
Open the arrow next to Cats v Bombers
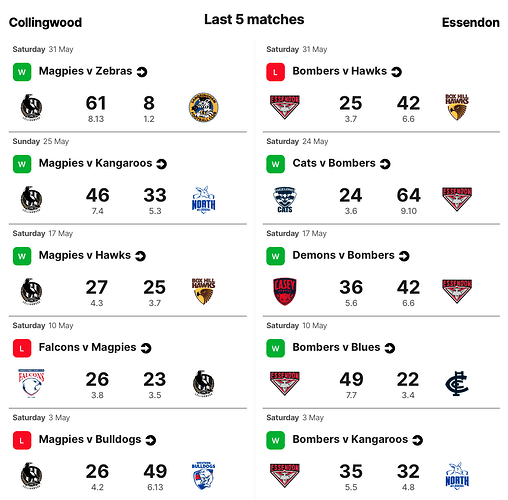[385, 164]
